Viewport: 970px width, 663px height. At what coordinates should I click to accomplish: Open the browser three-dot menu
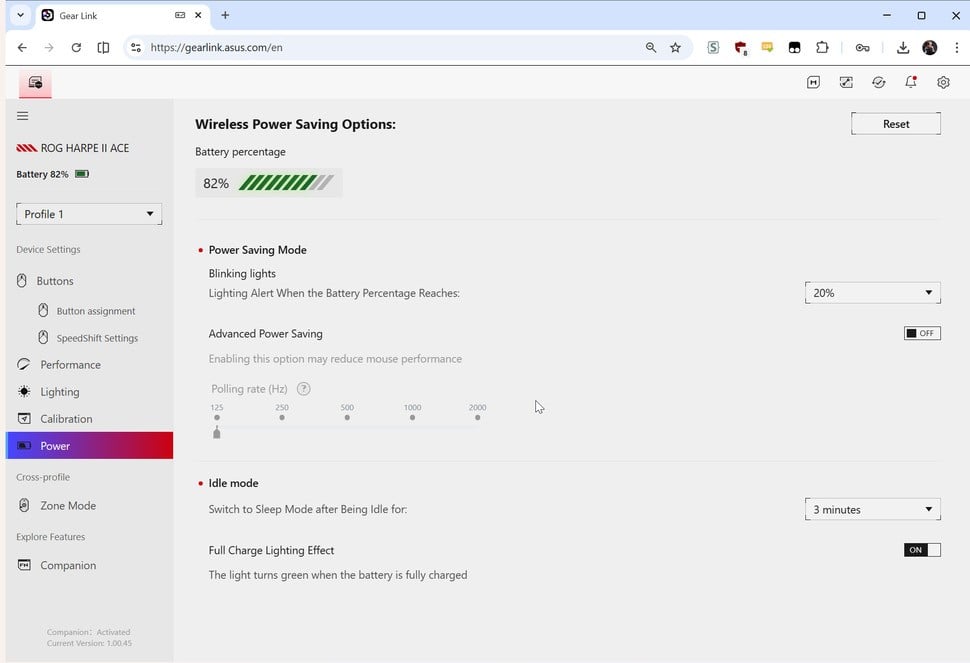click(x=956, y=48)
